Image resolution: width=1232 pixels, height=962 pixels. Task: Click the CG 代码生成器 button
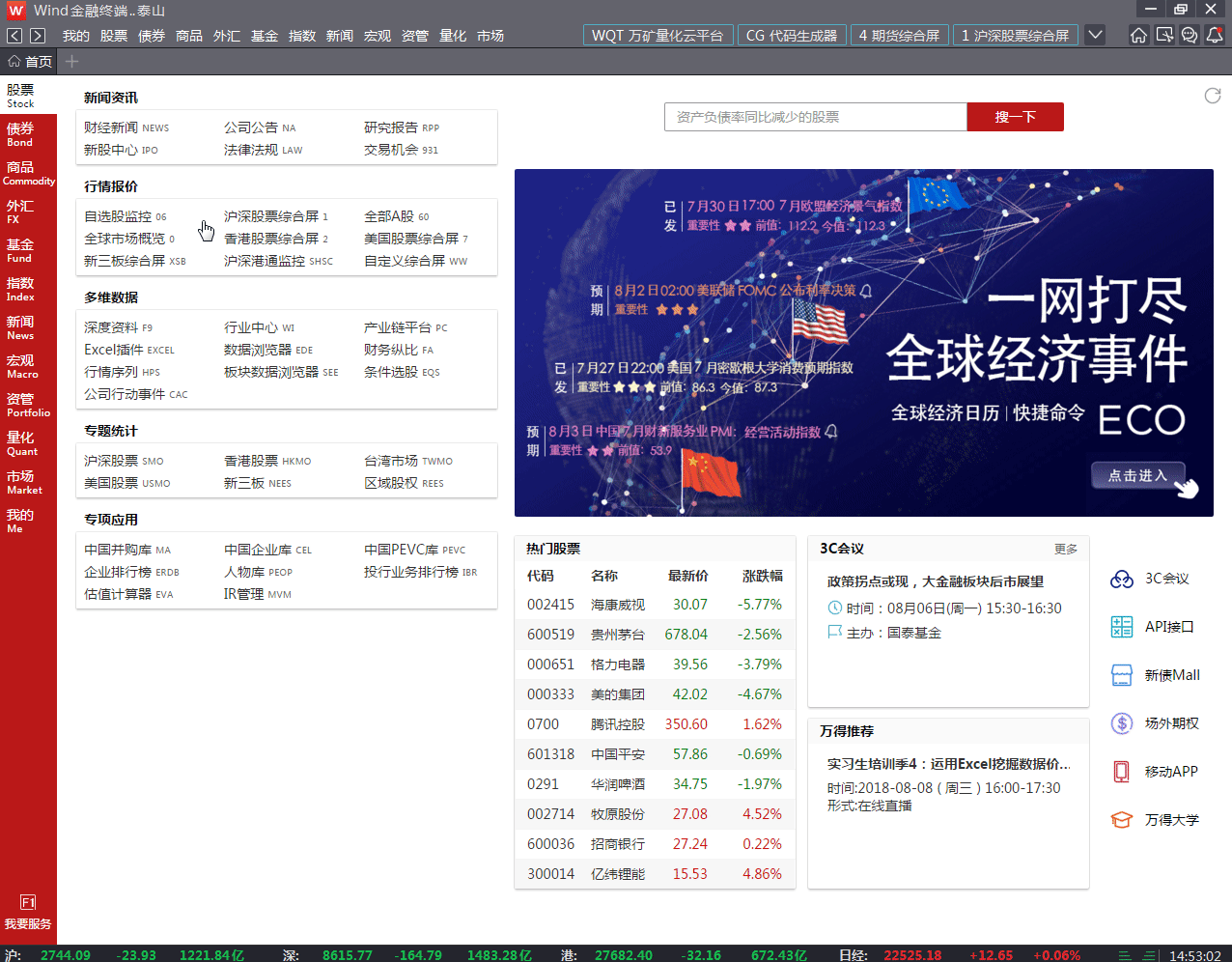[x=792, y=36]
